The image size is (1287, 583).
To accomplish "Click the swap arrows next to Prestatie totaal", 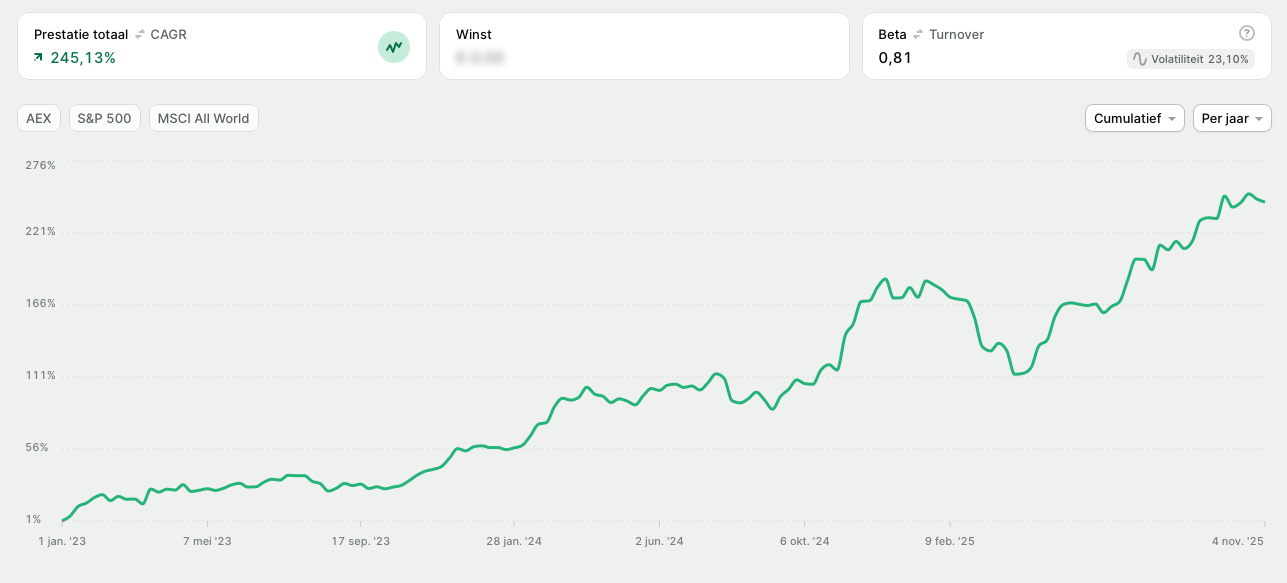I will pyautogui.click(x=140, y=34).
